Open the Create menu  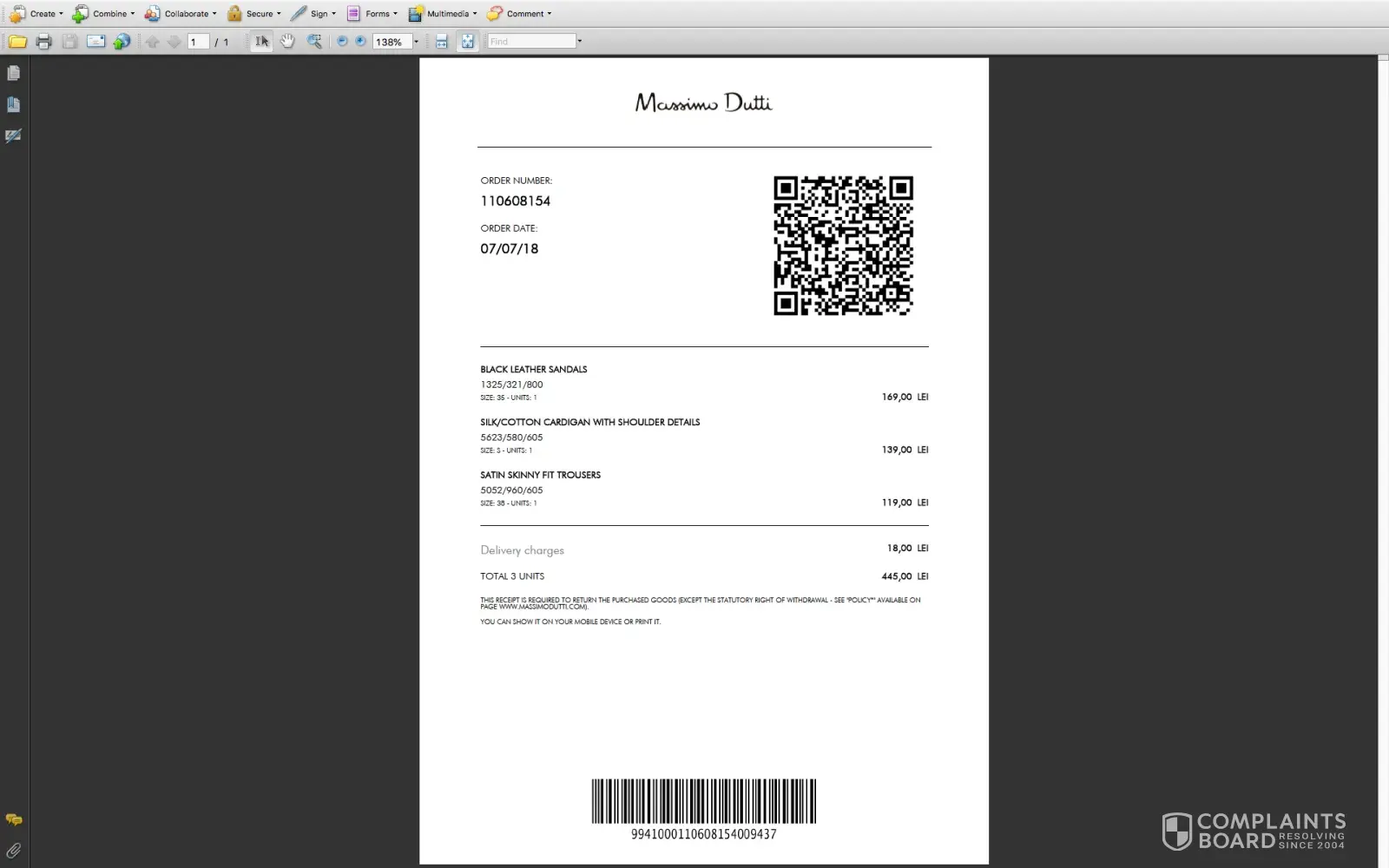coord(36,14)
